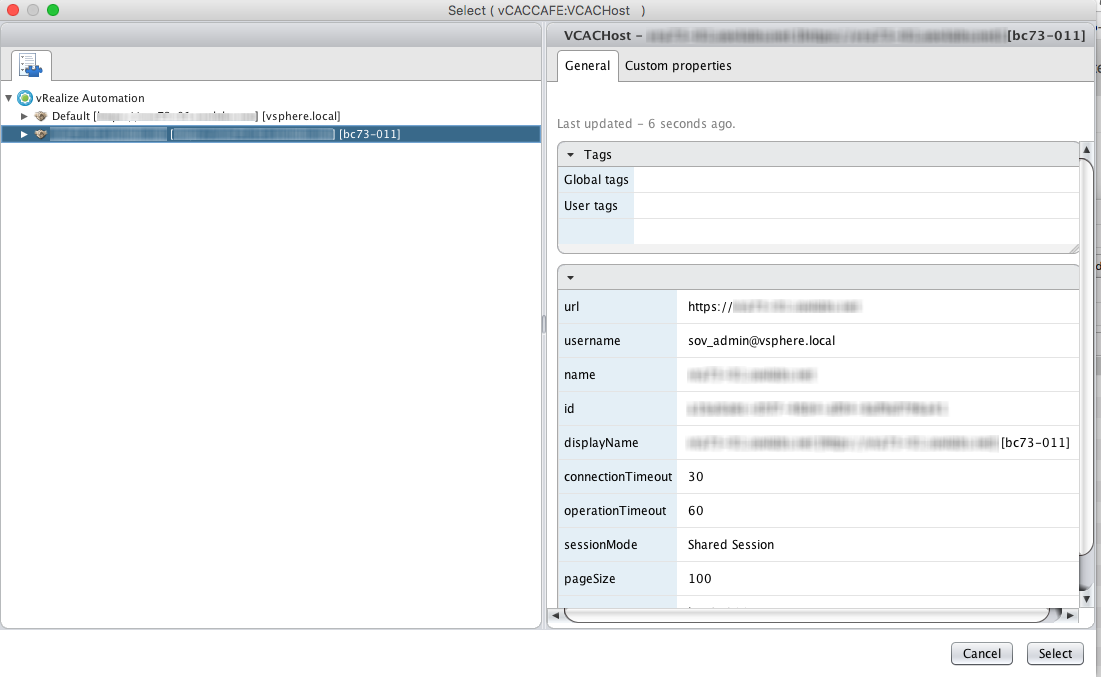Click the username value sov_admin@vsphere.local
This screenshot has width=1101, height=677.
coord(762,341)
